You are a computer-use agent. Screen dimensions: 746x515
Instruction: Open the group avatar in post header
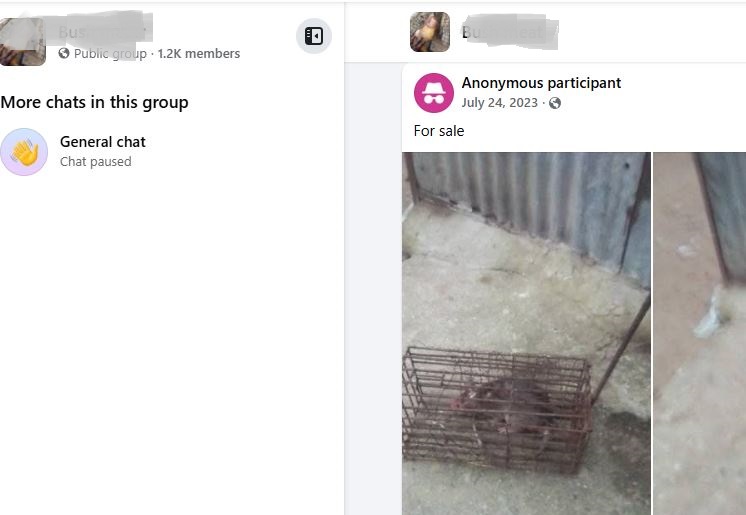click(x=430, y=32)
